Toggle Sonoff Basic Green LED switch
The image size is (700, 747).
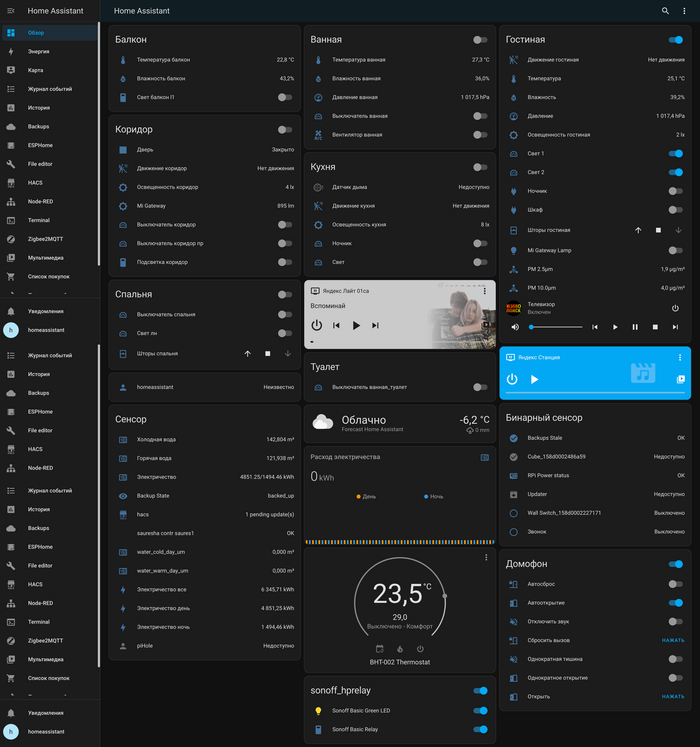(480, 711)
